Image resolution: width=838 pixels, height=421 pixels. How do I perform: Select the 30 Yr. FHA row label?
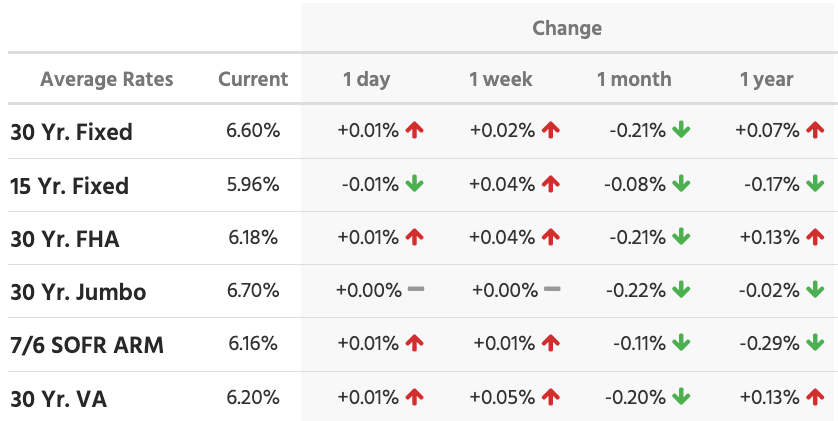click(x=64, y=239)
